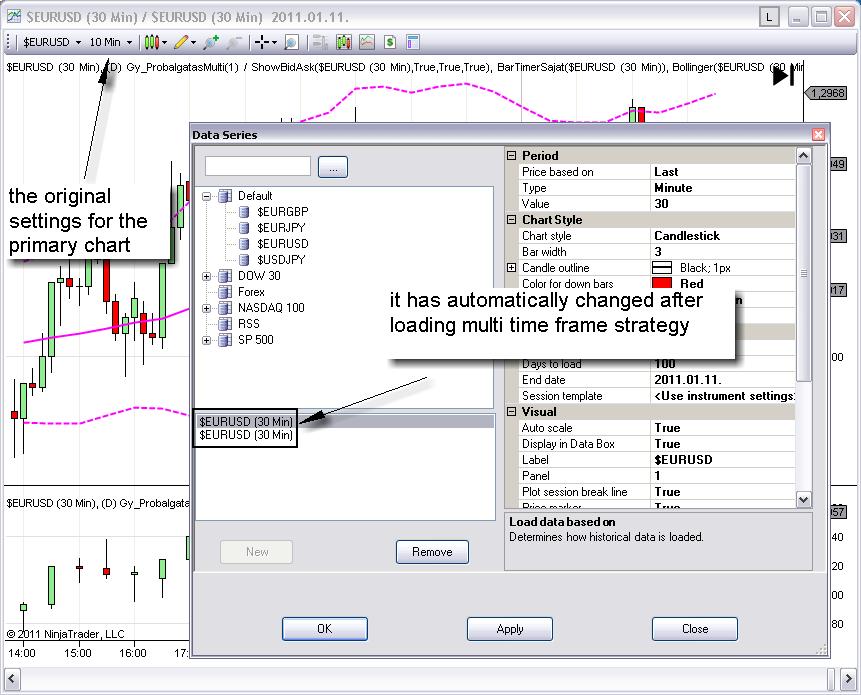Click the SP 500 list database icon
The image size is (861, 695).
click(225, 340)
